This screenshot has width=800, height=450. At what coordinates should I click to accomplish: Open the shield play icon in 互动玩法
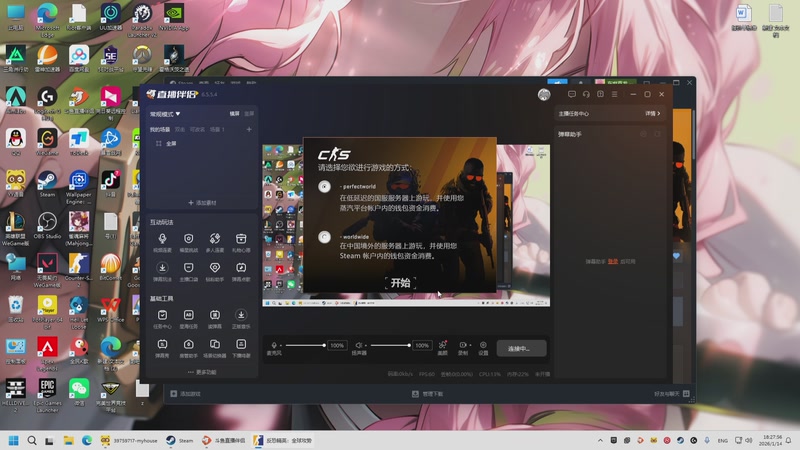click(x=188, y=239)
